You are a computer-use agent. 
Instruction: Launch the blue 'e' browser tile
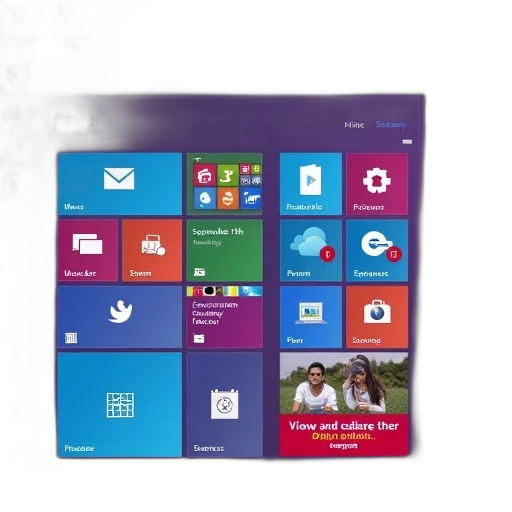377,250
